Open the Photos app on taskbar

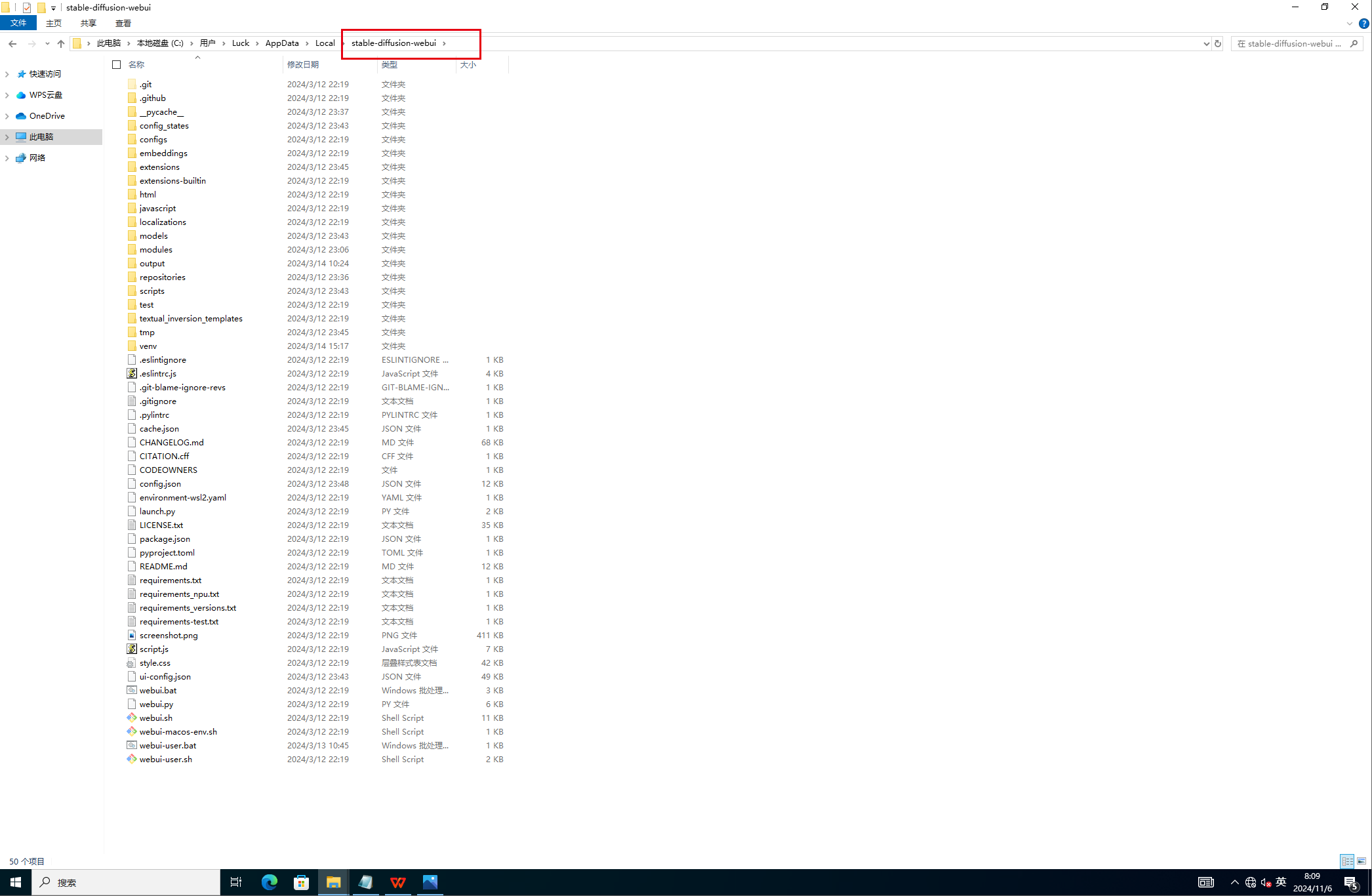(x=430, y=882)
